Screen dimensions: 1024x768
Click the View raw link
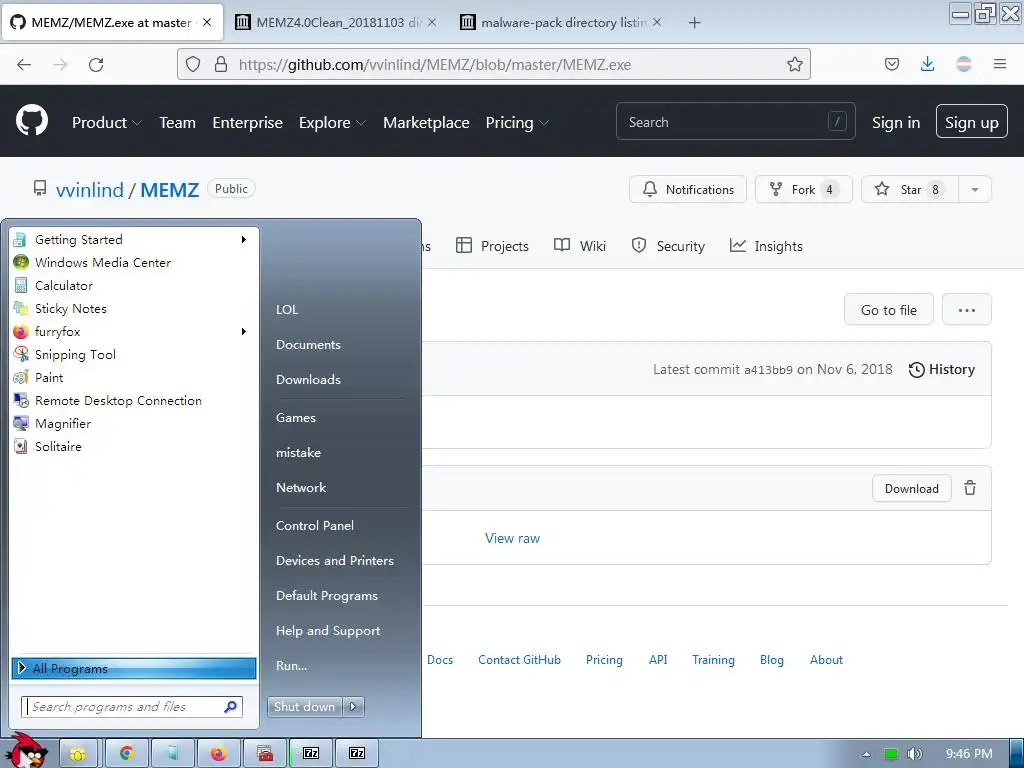coord(512,539)
